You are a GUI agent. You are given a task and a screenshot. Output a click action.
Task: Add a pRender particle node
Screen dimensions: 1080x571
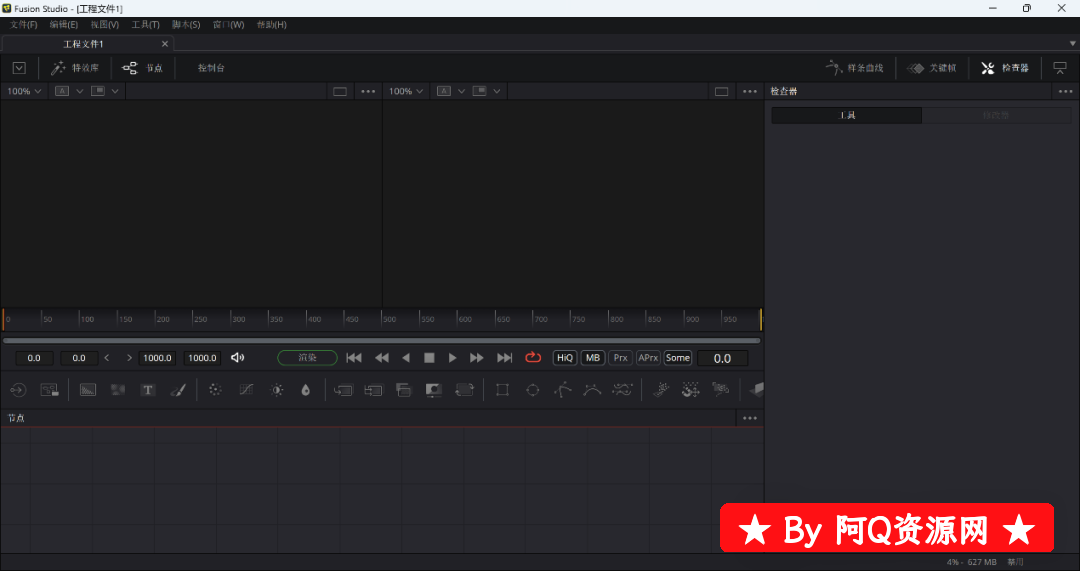click(720, 390)
